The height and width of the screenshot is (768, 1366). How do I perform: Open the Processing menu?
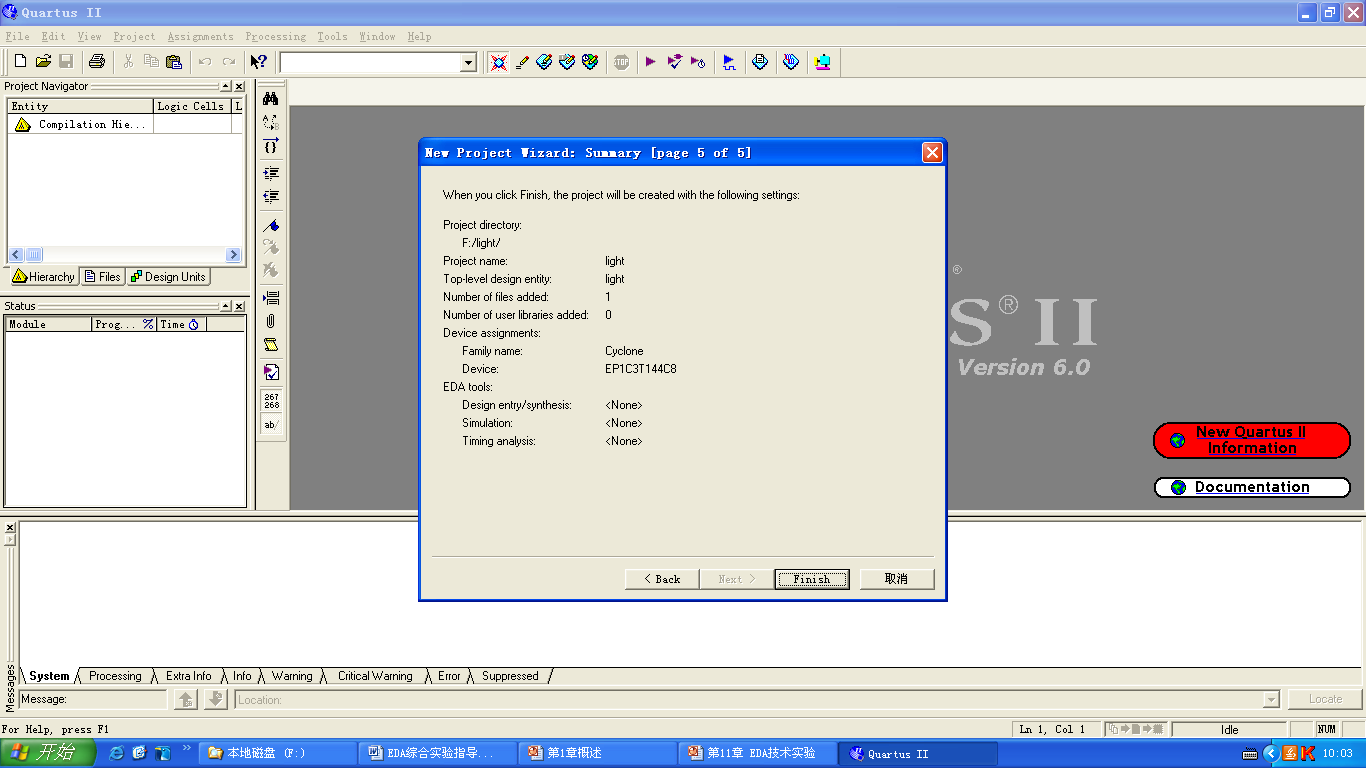pos(276,36)
